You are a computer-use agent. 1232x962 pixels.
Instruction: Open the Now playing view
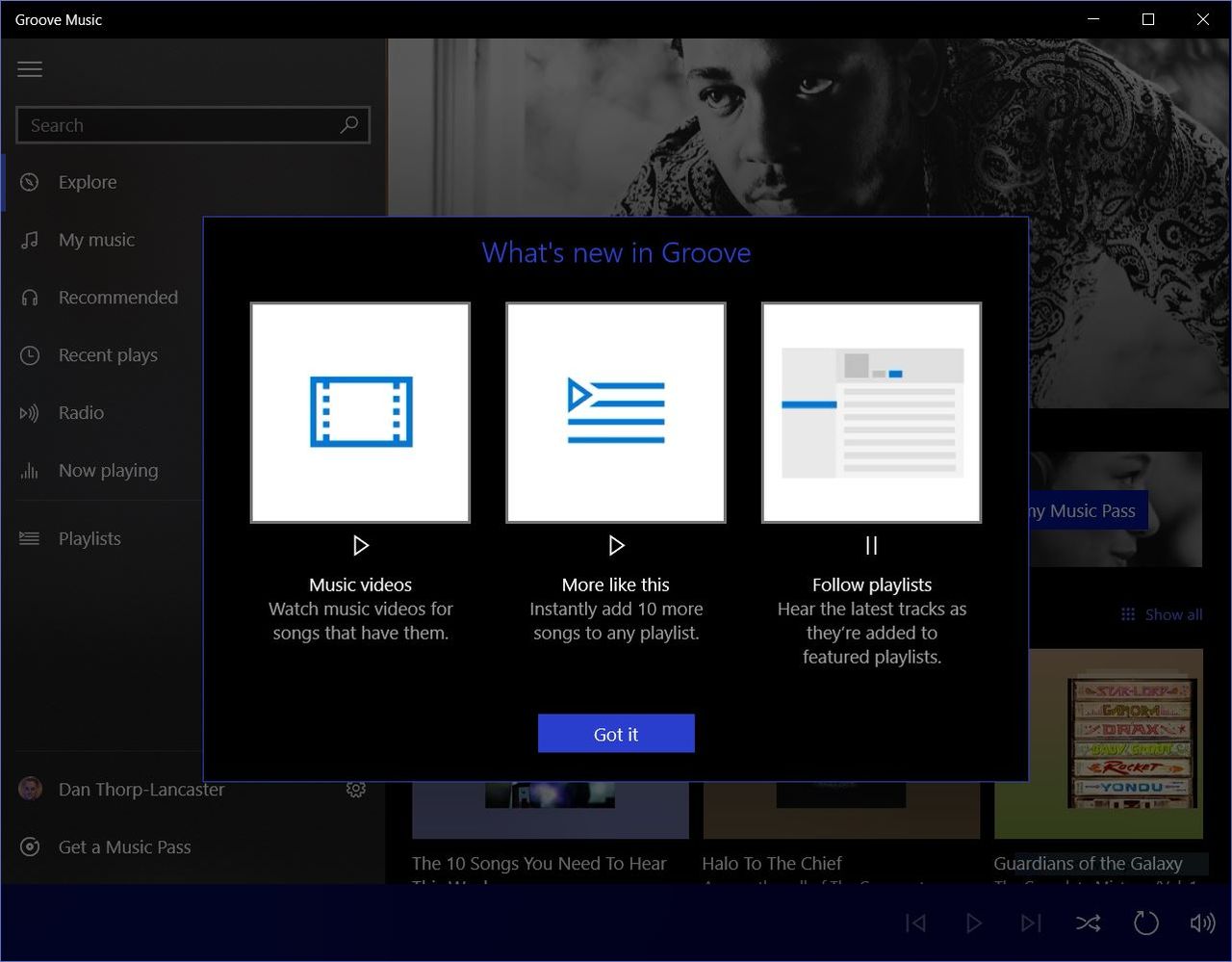[x=108, y=471]
